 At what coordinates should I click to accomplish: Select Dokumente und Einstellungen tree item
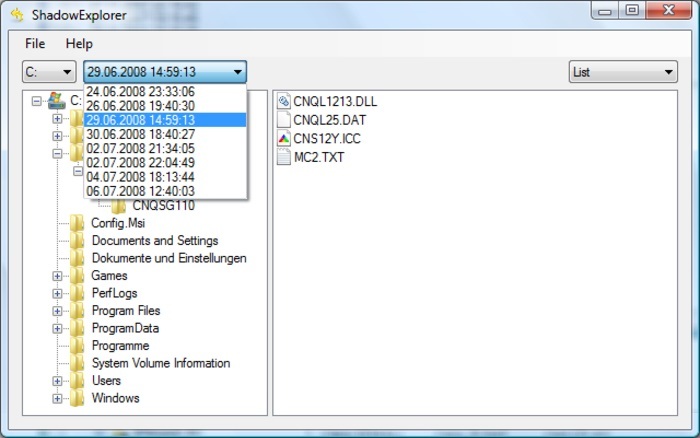(x=169, y=258)
